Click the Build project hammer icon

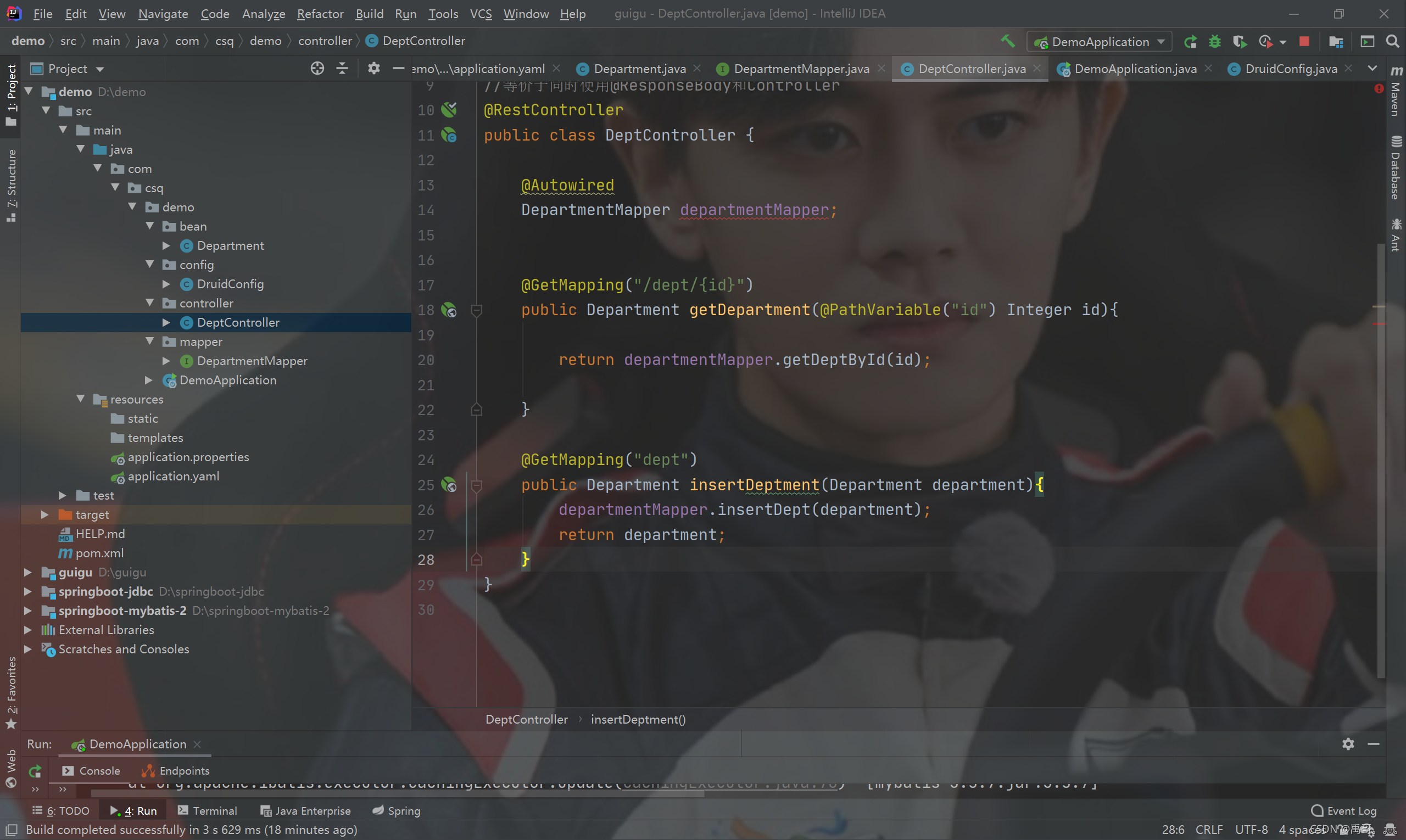pos(1007,41)
